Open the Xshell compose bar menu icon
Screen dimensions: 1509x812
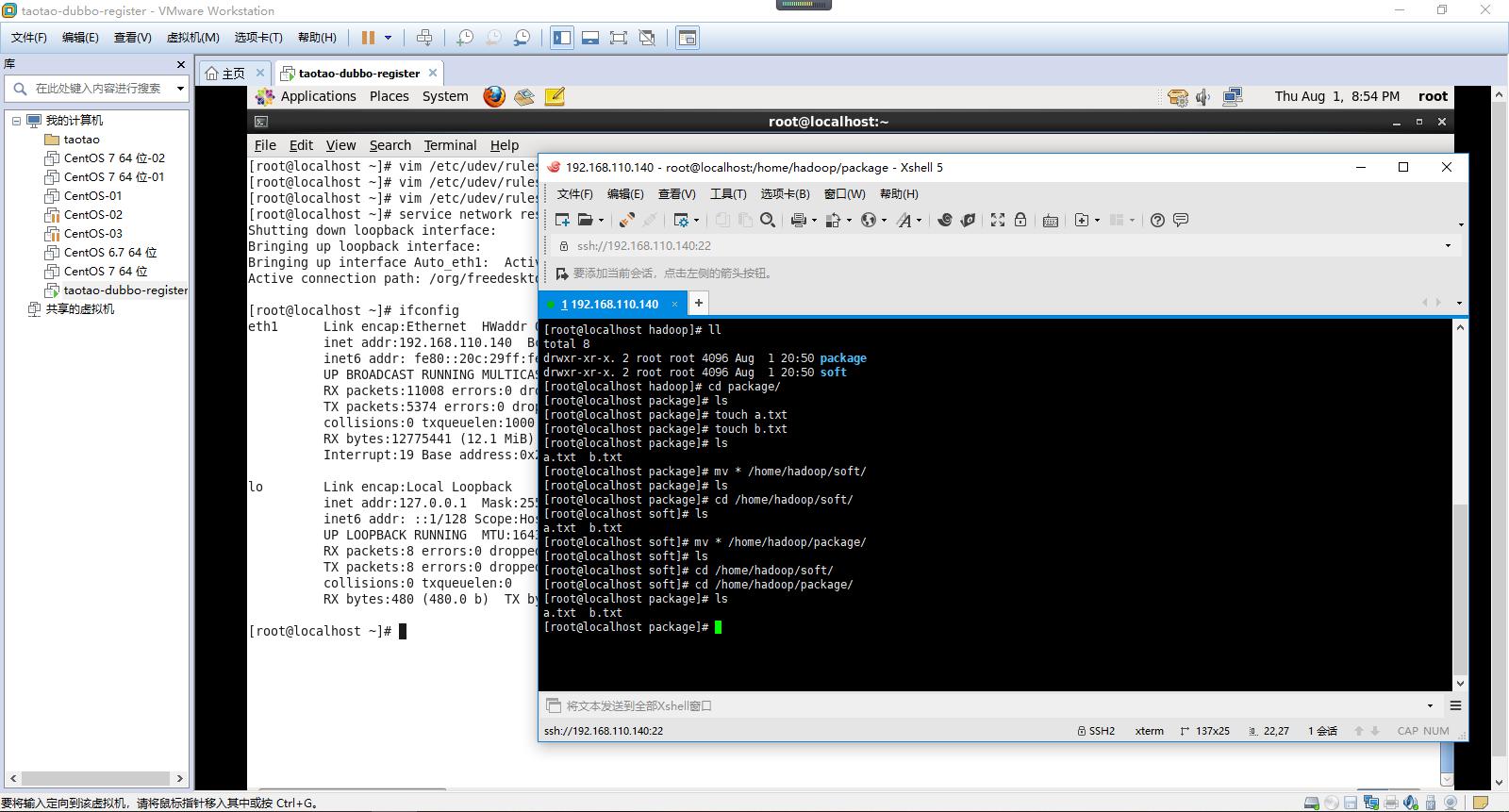point(1455,705)
